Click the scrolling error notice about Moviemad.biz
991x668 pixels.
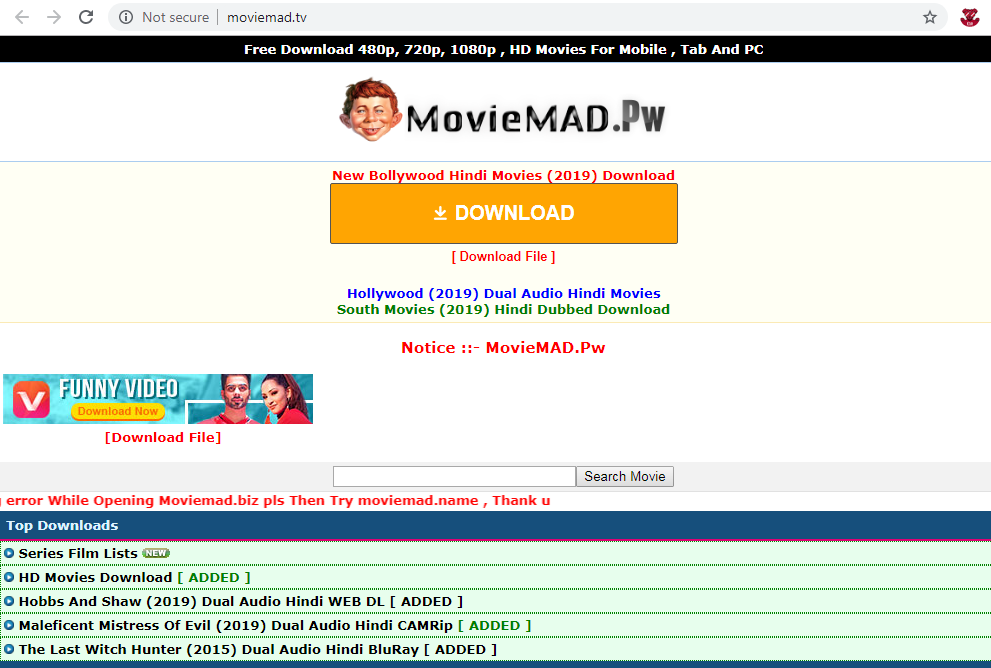click(276, 501)
